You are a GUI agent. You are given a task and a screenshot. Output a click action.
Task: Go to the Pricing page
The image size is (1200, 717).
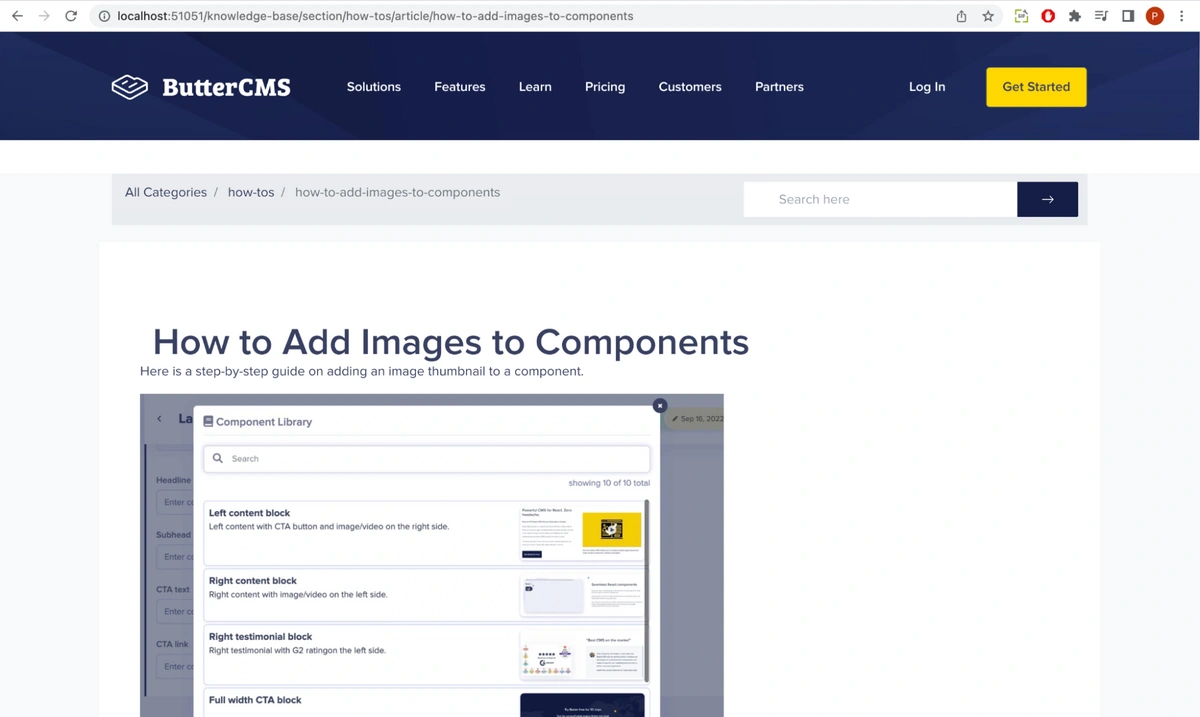[x=604, y=87]
